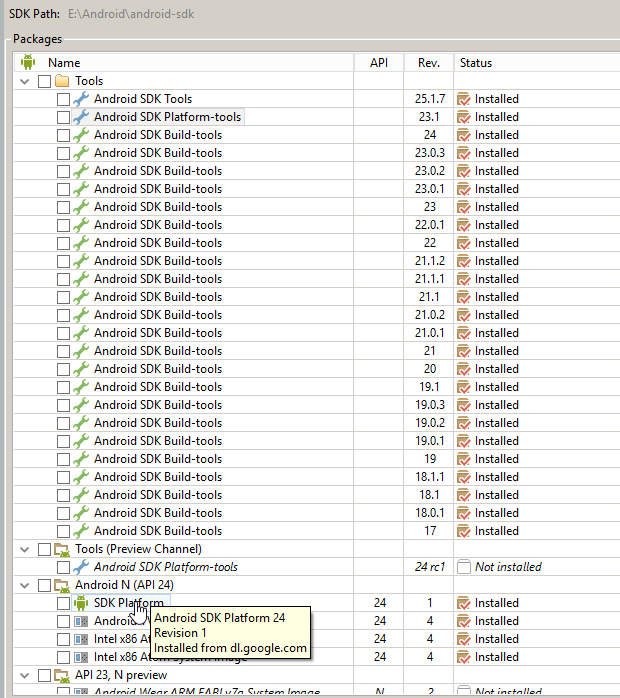The height and width of the screenshot is (698, 620).
Task: Select the Android SDK Build-tools 21.1.1 row
Action: (x=317, y=279)
